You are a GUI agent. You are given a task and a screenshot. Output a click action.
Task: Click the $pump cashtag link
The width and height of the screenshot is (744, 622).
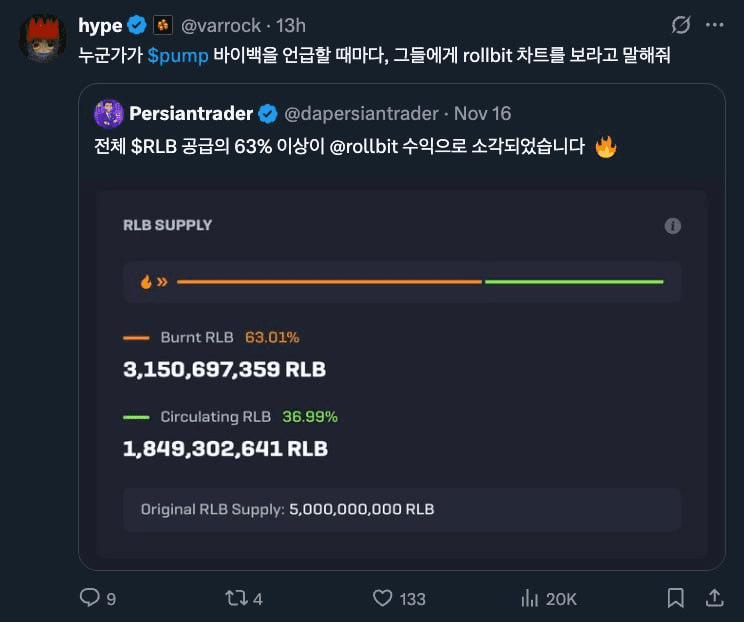178,56
